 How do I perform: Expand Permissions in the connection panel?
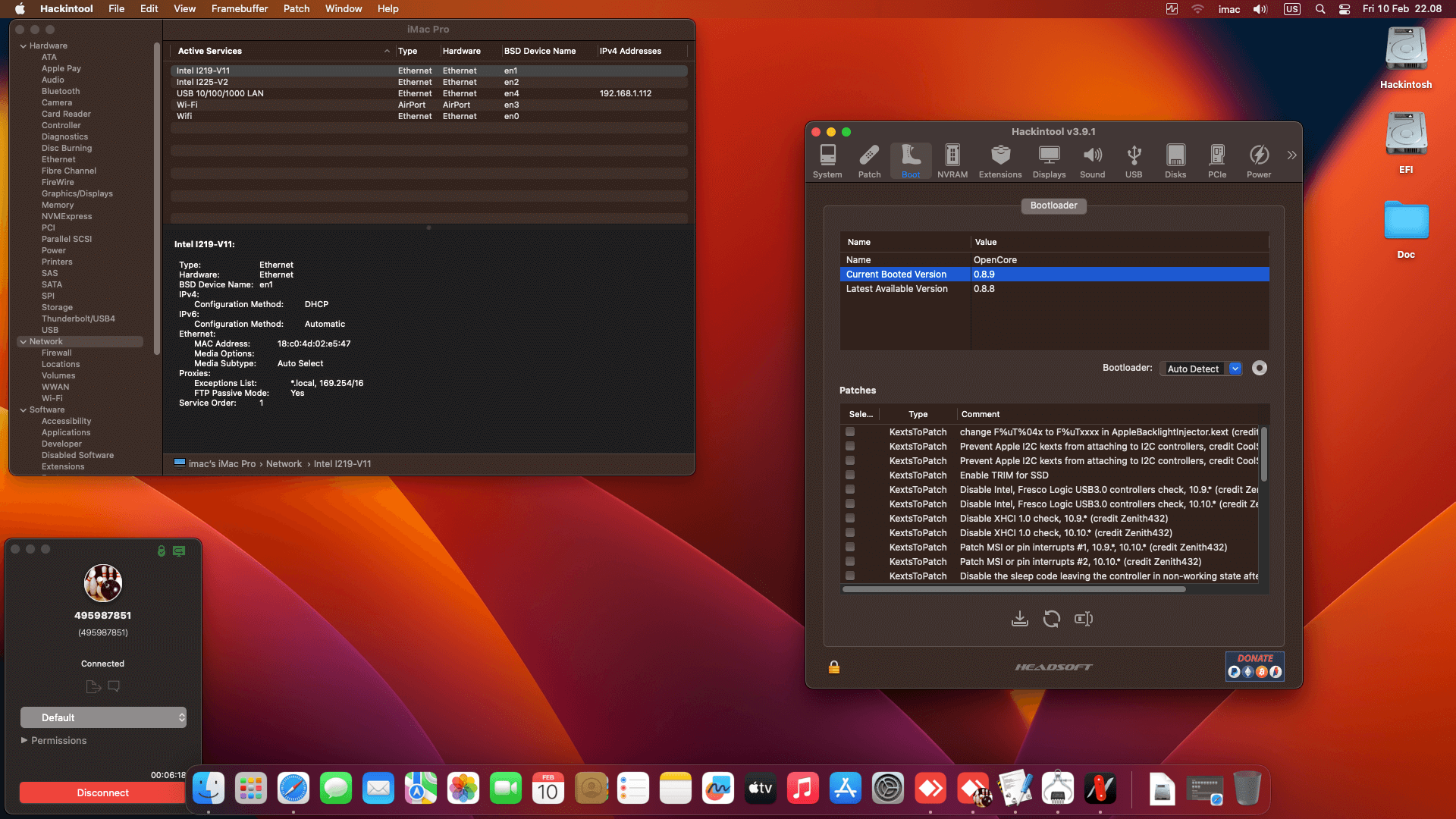(23, 740)
